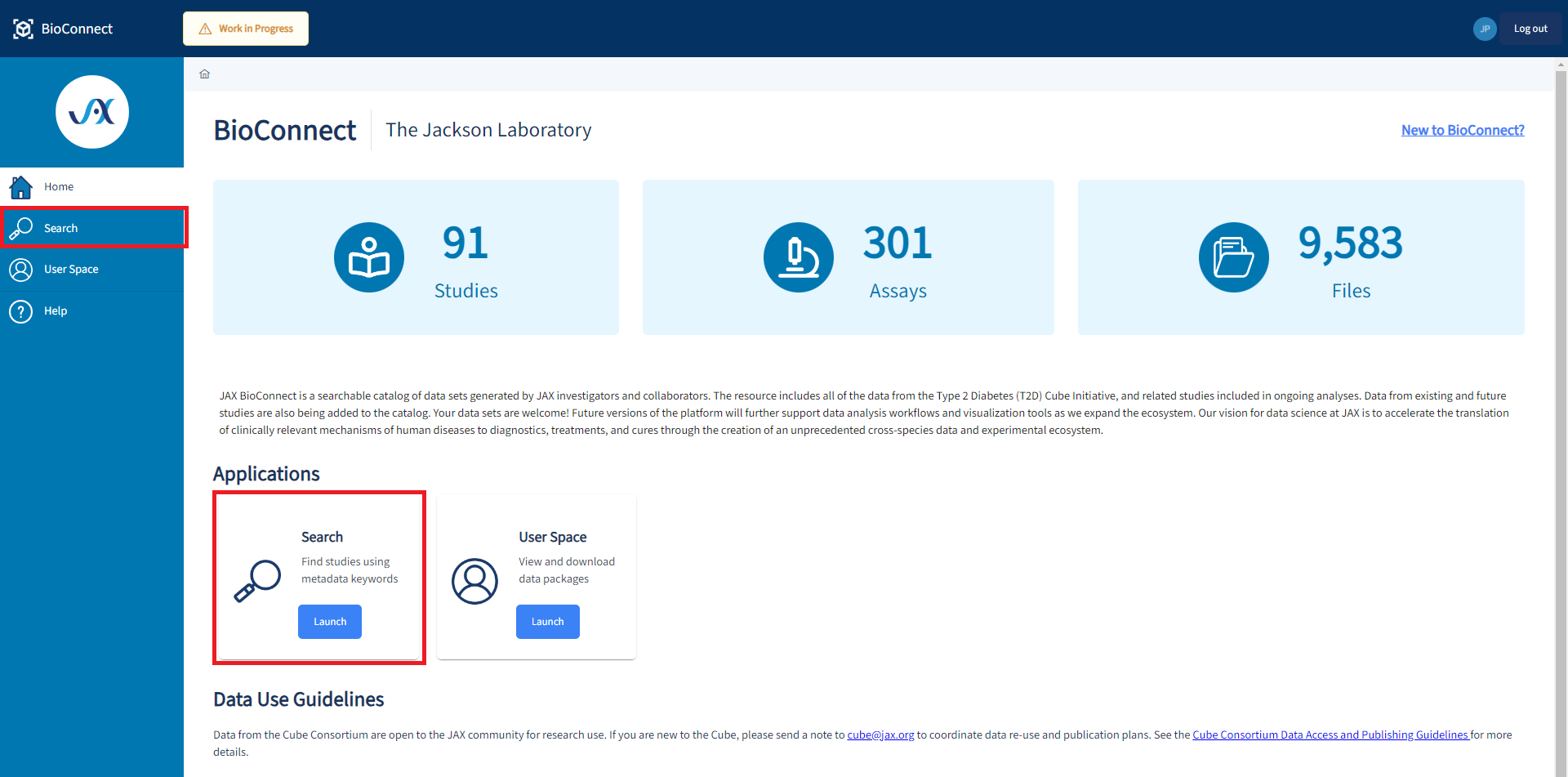Open the New to BioConnect? link

pyautogui.click(x=1462, y=130)
